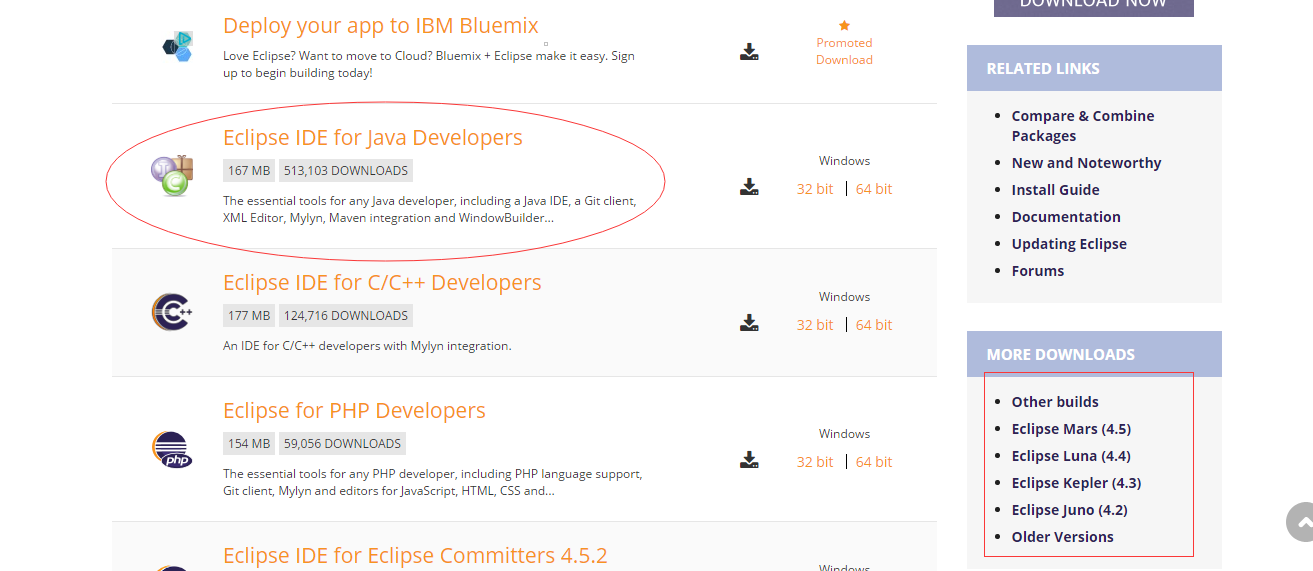Viewport: 1313px width, 571px height.
Task: Click the download icon for Eclipse PHP Developers
Action: coord(749,460)
